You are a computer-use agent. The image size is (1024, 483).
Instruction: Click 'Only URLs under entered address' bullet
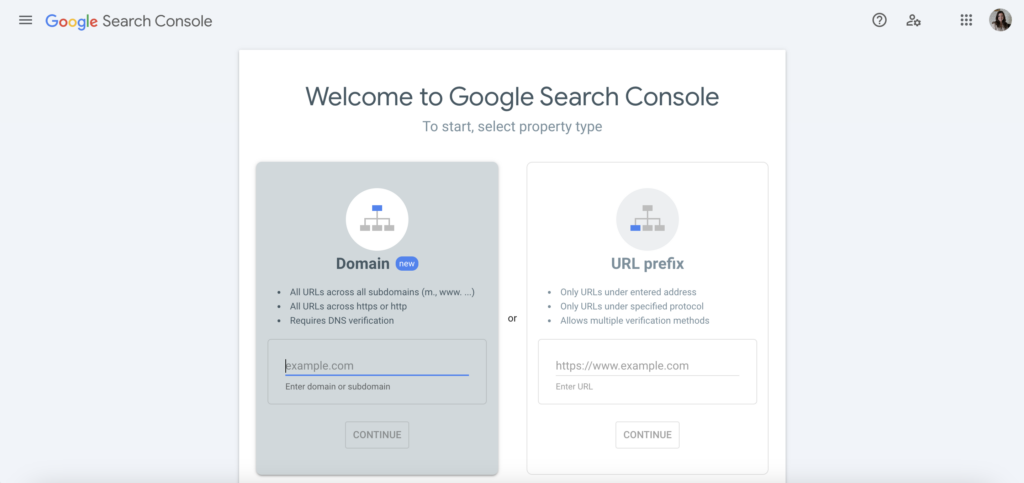pyautogui.click(x=628, y=292)
